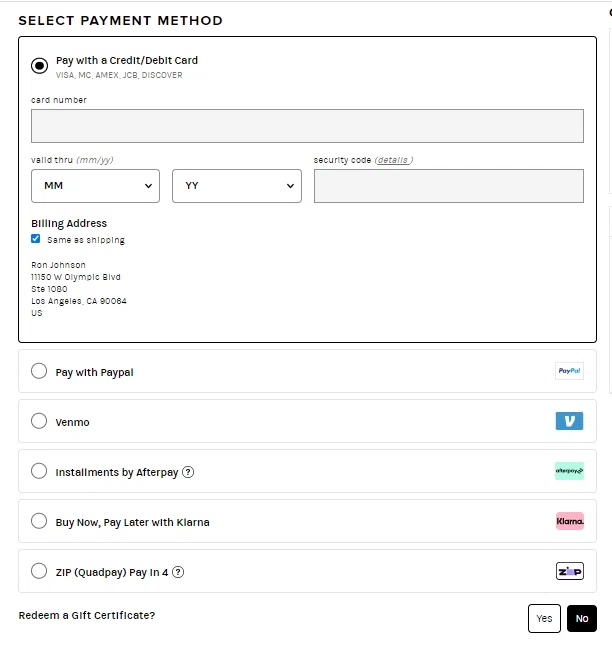Click the 11150 W Olympic Blvd address line
612x647 pixels.
click(76, 277)
